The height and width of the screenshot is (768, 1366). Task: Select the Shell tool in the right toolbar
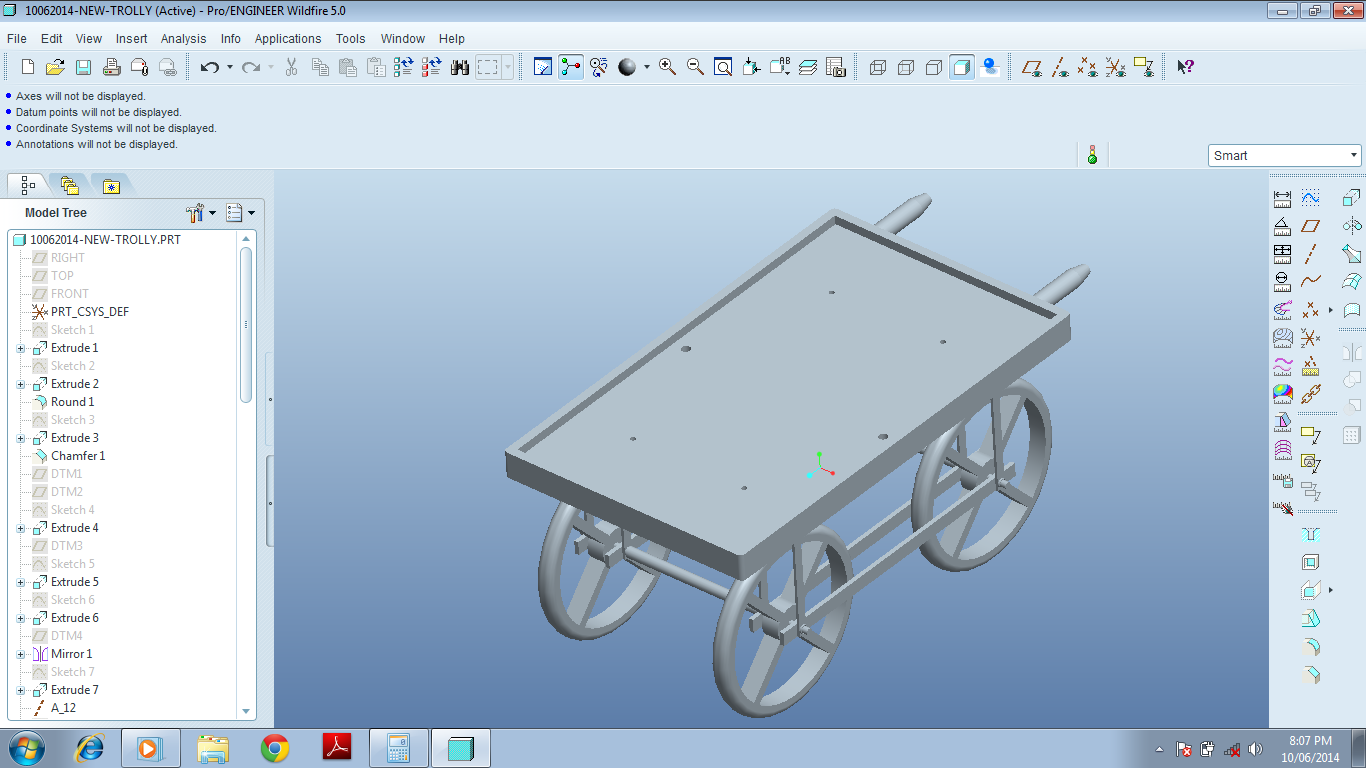[1311, 562]
